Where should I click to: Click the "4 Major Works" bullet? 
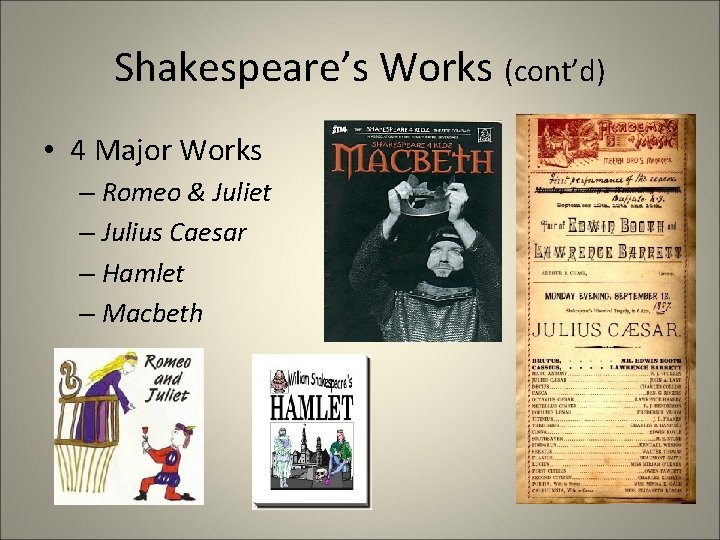pos(166,150)
